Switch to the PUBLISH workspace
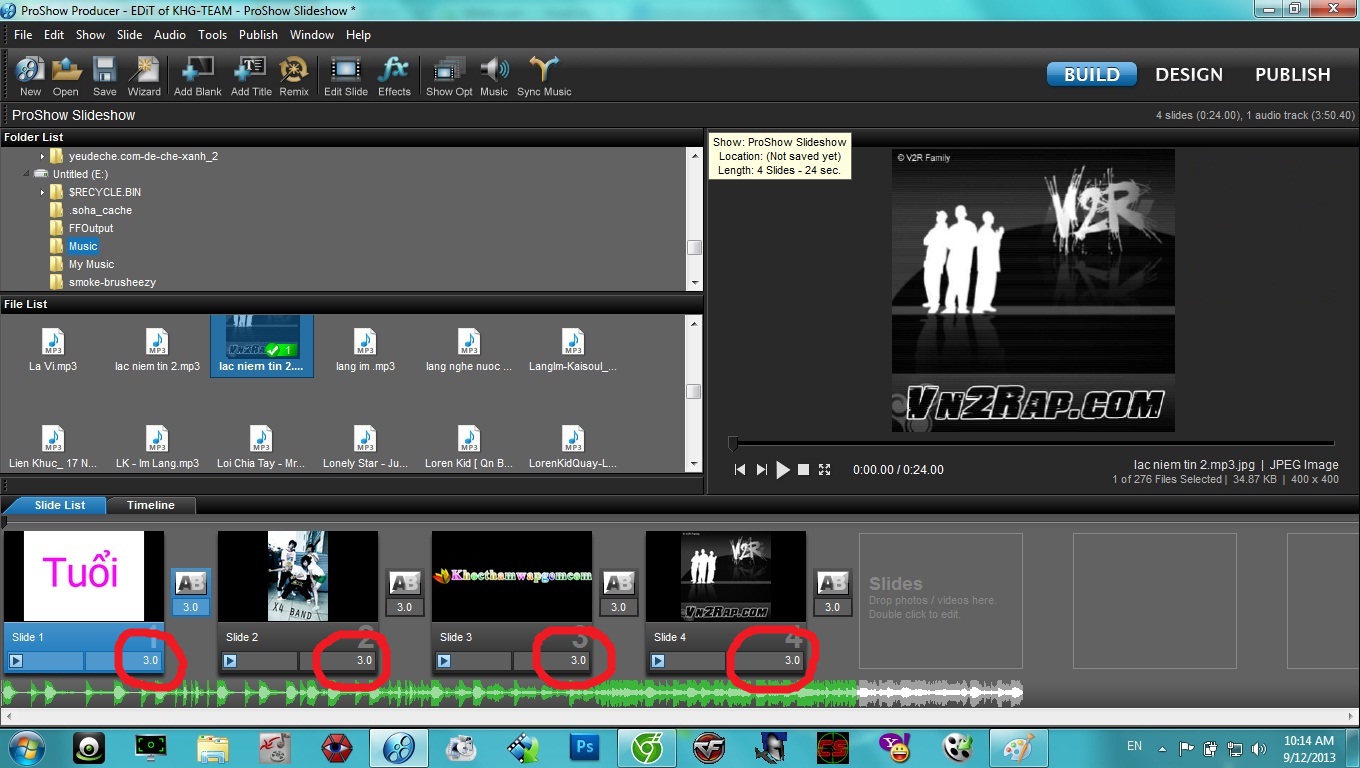 (x=1292, y=75)
